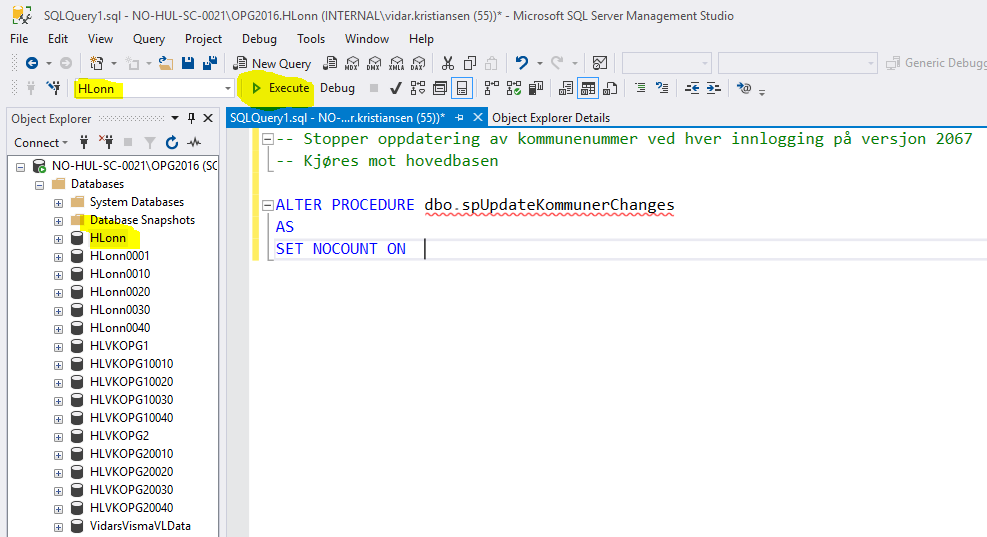
Task: Click the Object Explorer refresh icon
Action: (172, 142)
